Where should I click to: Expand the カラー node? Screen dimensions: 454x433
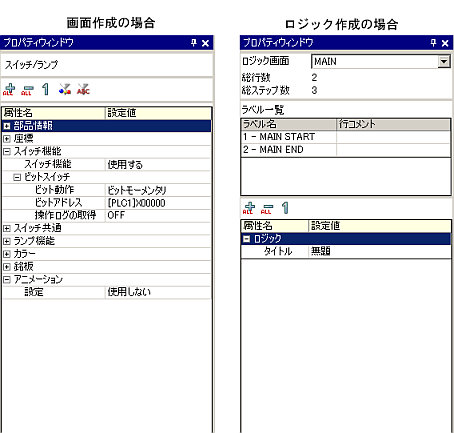(7, 254)
